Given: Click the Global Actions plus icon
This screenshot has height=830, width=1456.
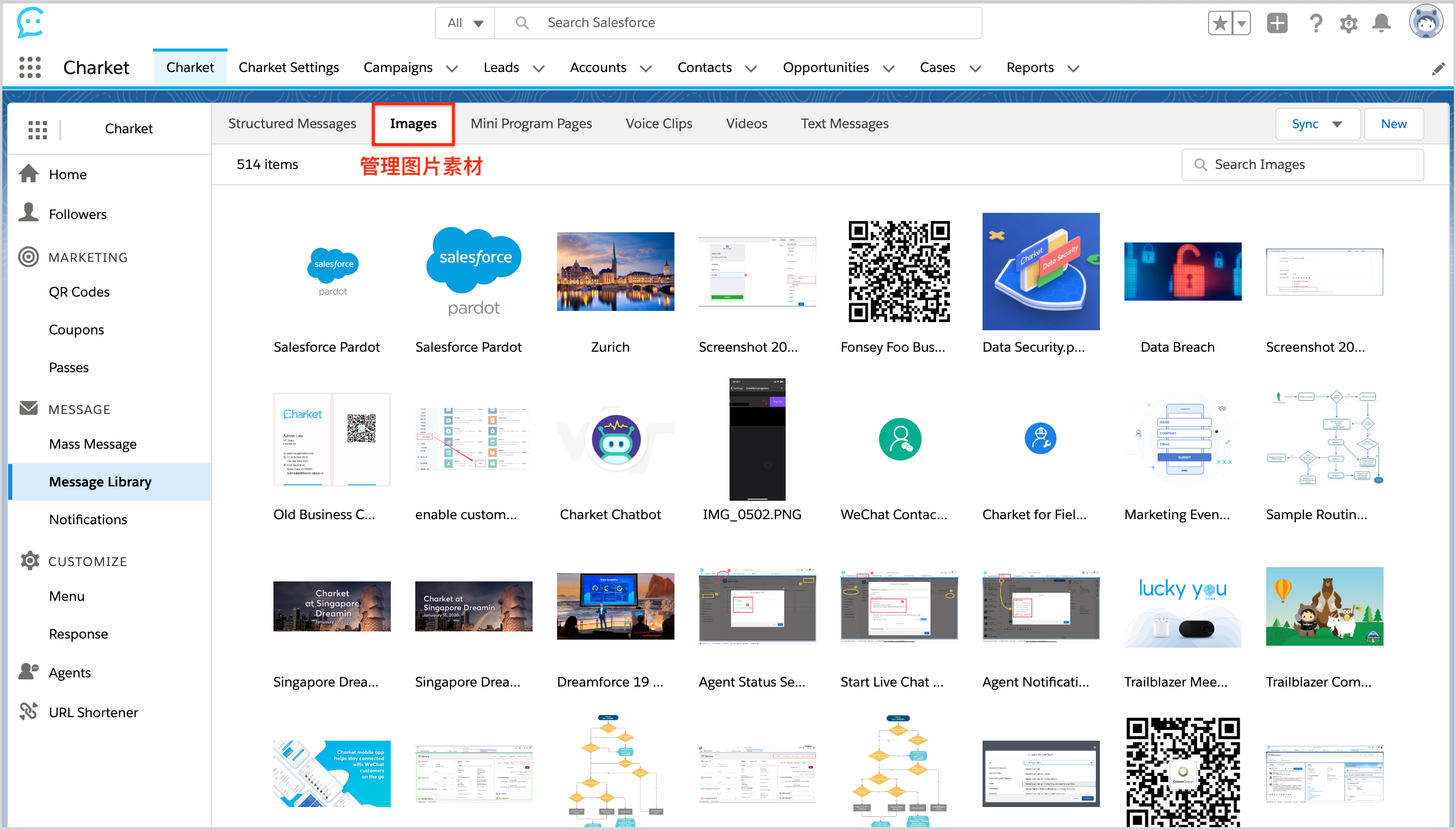Looking at the screenshot, I should coord(1277,23).
